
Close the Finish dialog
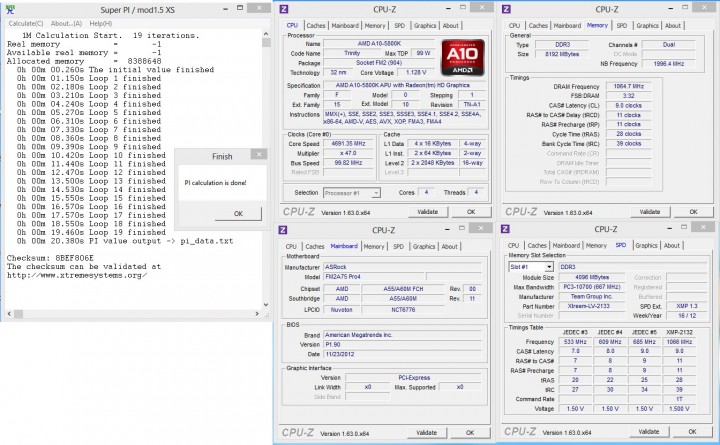coord(259,154)
